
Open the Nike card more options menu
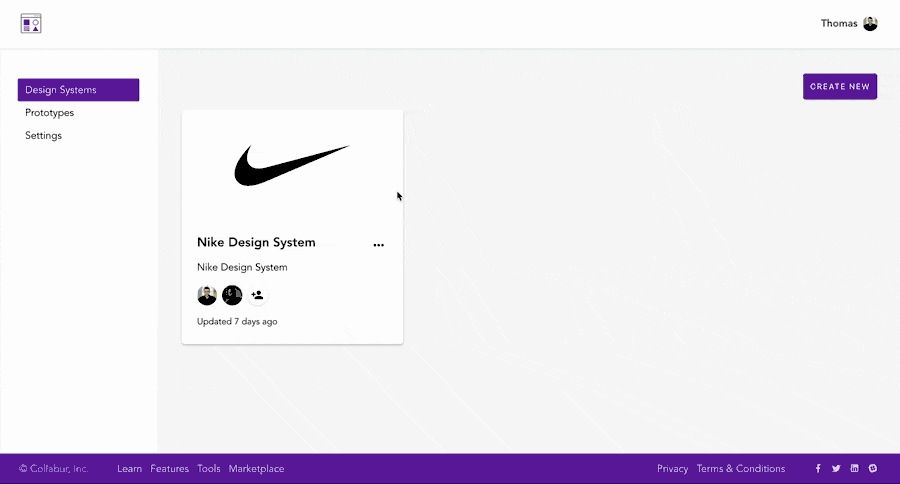378,245
